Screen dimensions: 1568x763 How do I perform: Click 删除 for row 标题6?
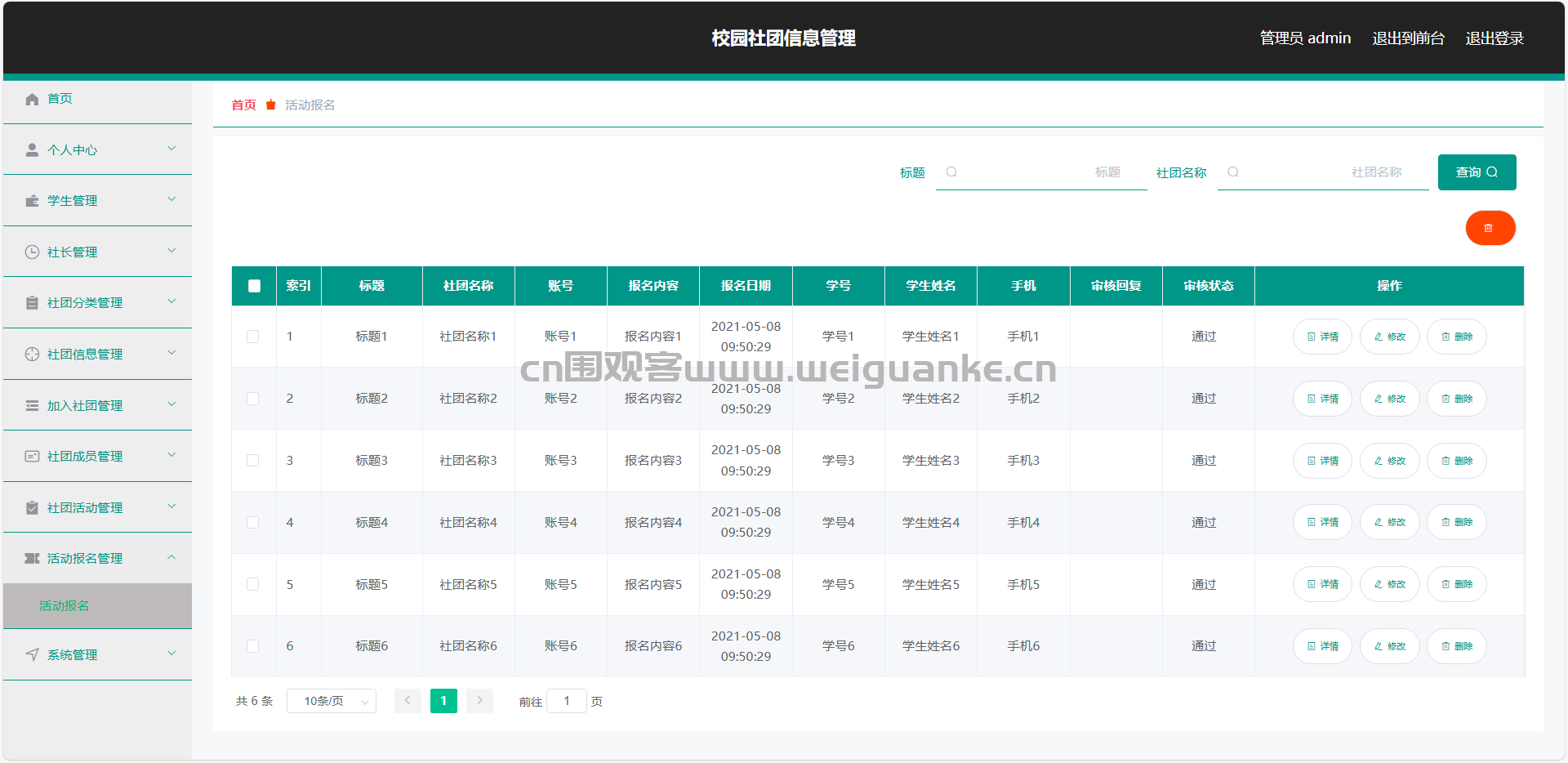click(x=1457, y=646)
